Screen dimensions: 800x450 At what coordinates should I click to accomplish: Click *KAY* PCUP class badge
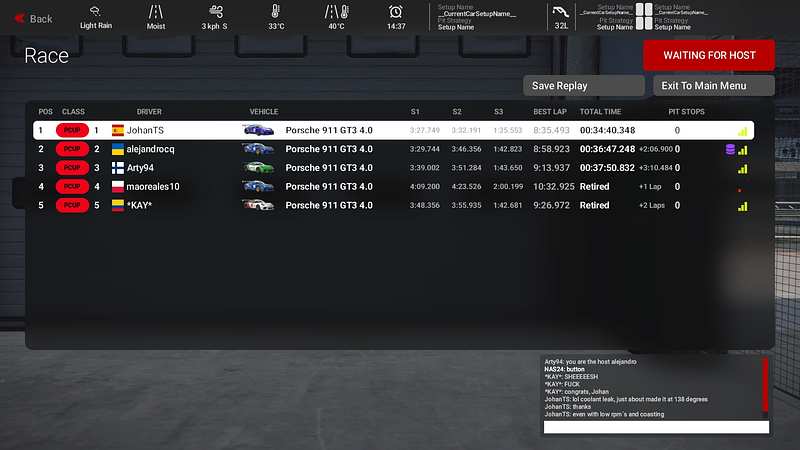(x=72, y=205)
